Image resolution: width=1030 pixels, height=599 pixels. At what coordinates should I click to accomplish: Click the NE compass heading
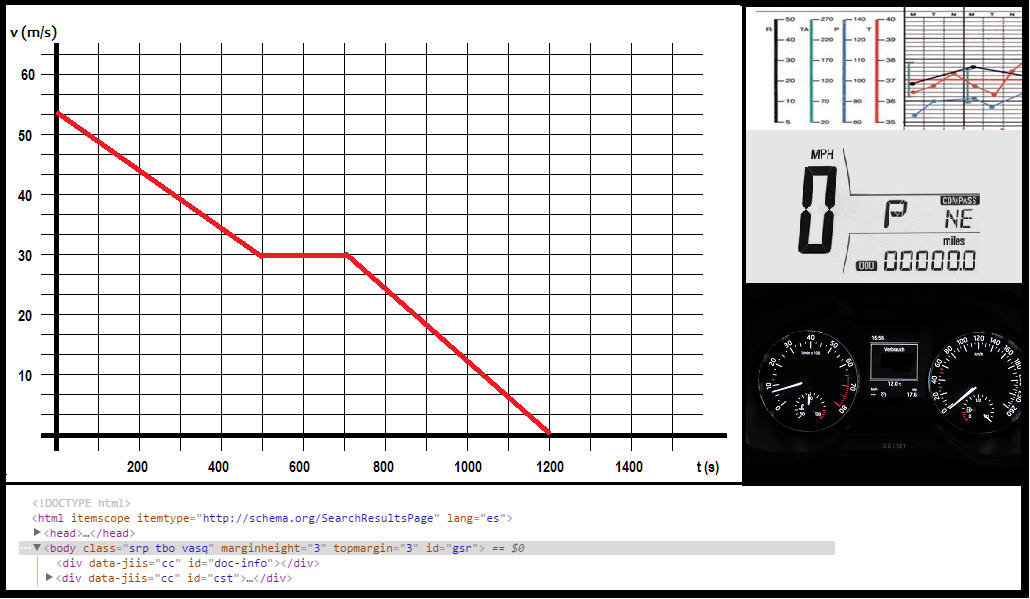[x=958, y=219]
